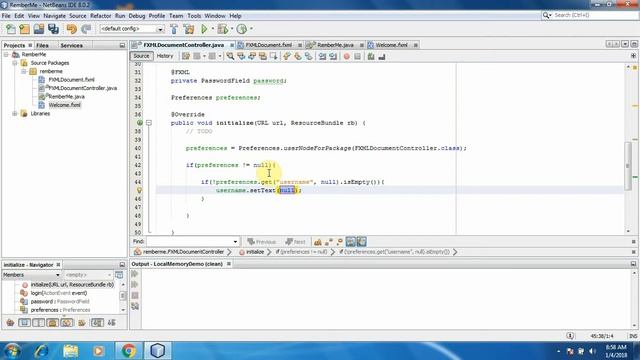Image resolution: width=640 pixels, height=360 pixels.
Task: Click the Clean and Build Project icon
Action: 189,29
